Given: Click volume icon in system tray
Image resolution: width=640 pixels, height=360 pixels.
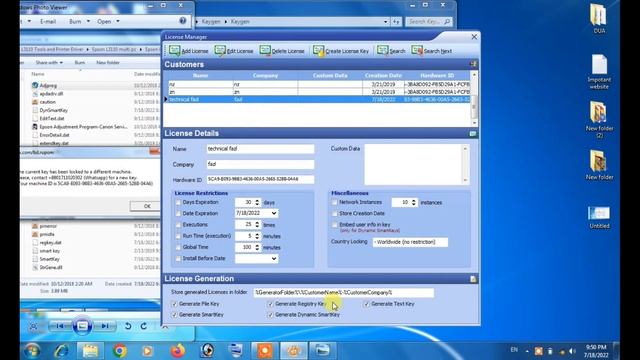Looking at the screenshot, I should 572,351.
